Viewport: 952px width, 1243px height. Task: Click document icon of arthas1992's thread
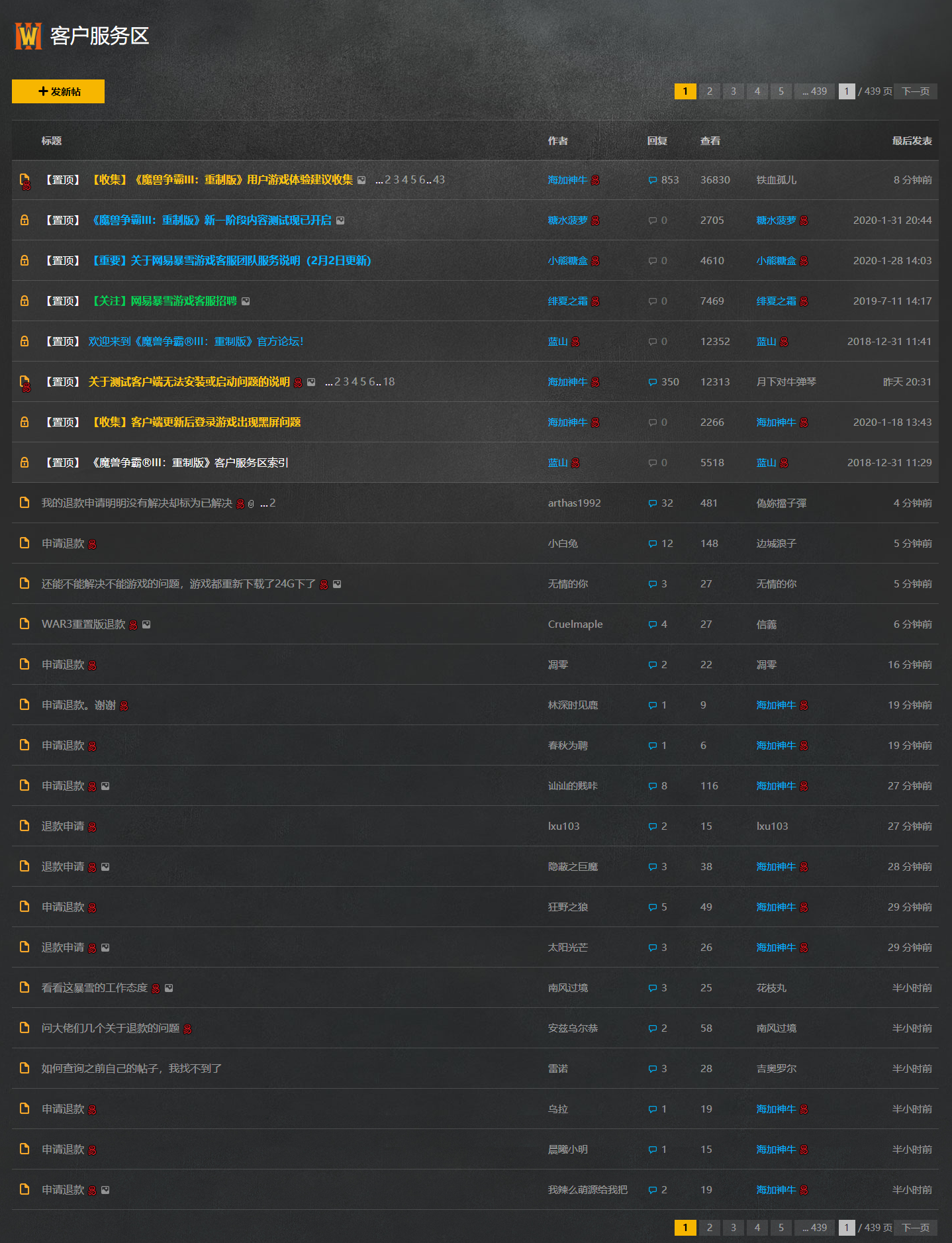24,503
